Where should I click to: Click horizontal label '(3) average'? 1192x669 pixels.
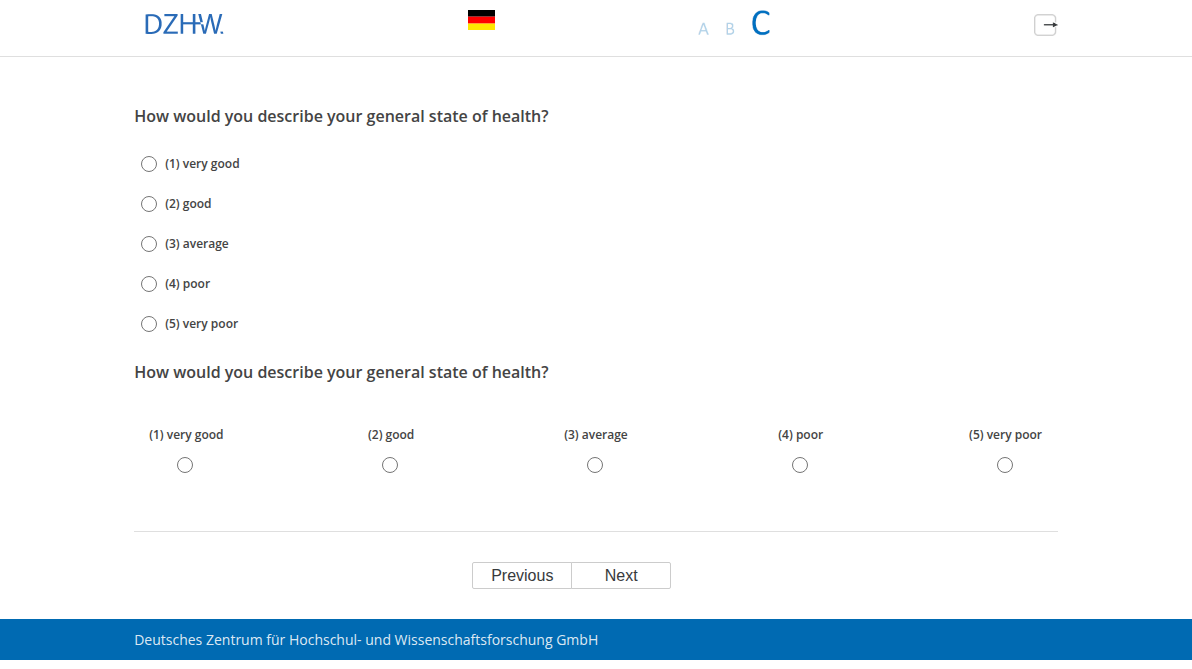[595, 435]
